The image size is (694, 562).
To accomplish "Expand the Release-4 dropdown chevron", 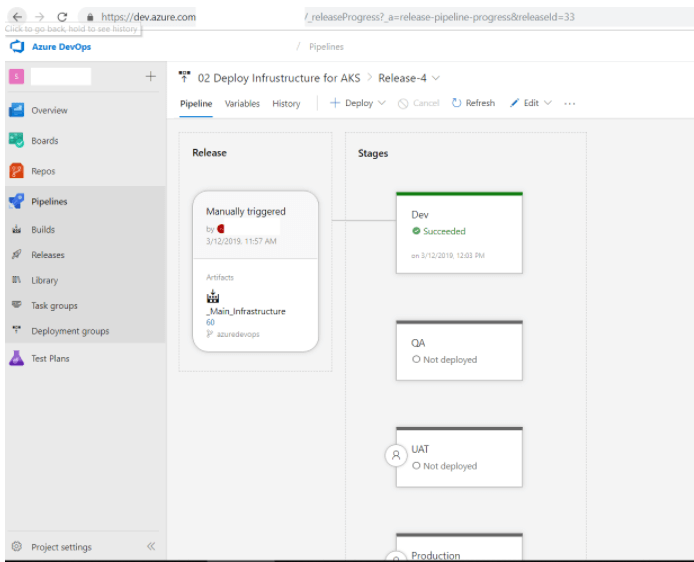I will (436, 78).
